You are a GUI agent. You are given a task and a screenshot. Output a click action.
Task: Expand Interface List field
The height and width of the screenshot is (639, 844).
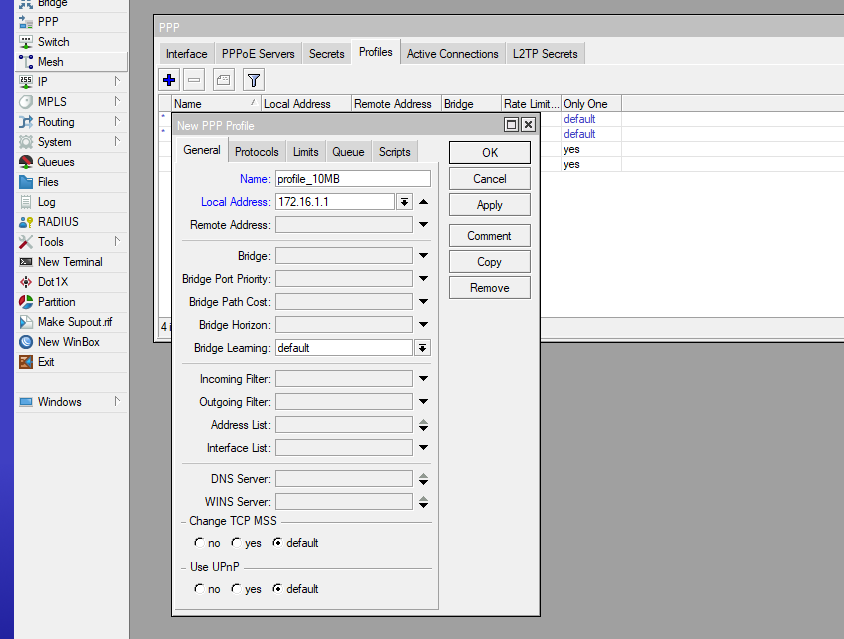(424, 447)
